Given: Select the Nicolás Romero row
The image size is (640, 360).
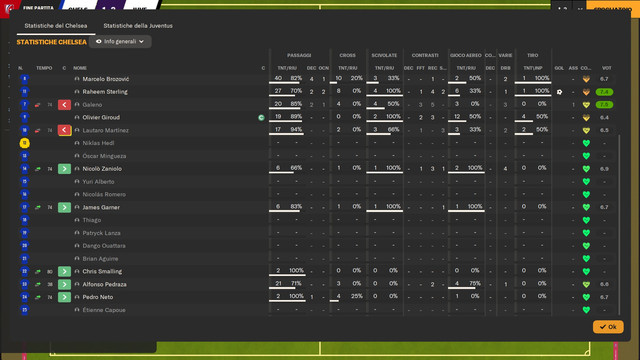Looking at the screenshot, I should [317, 194].
